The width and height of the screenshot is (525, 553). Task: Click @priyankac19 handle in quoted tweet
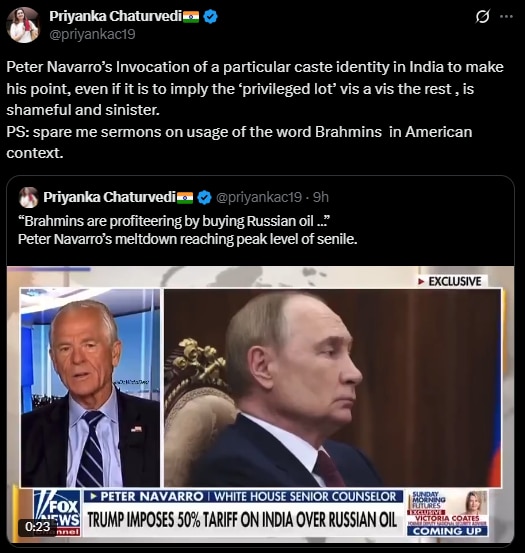point(258,197)
